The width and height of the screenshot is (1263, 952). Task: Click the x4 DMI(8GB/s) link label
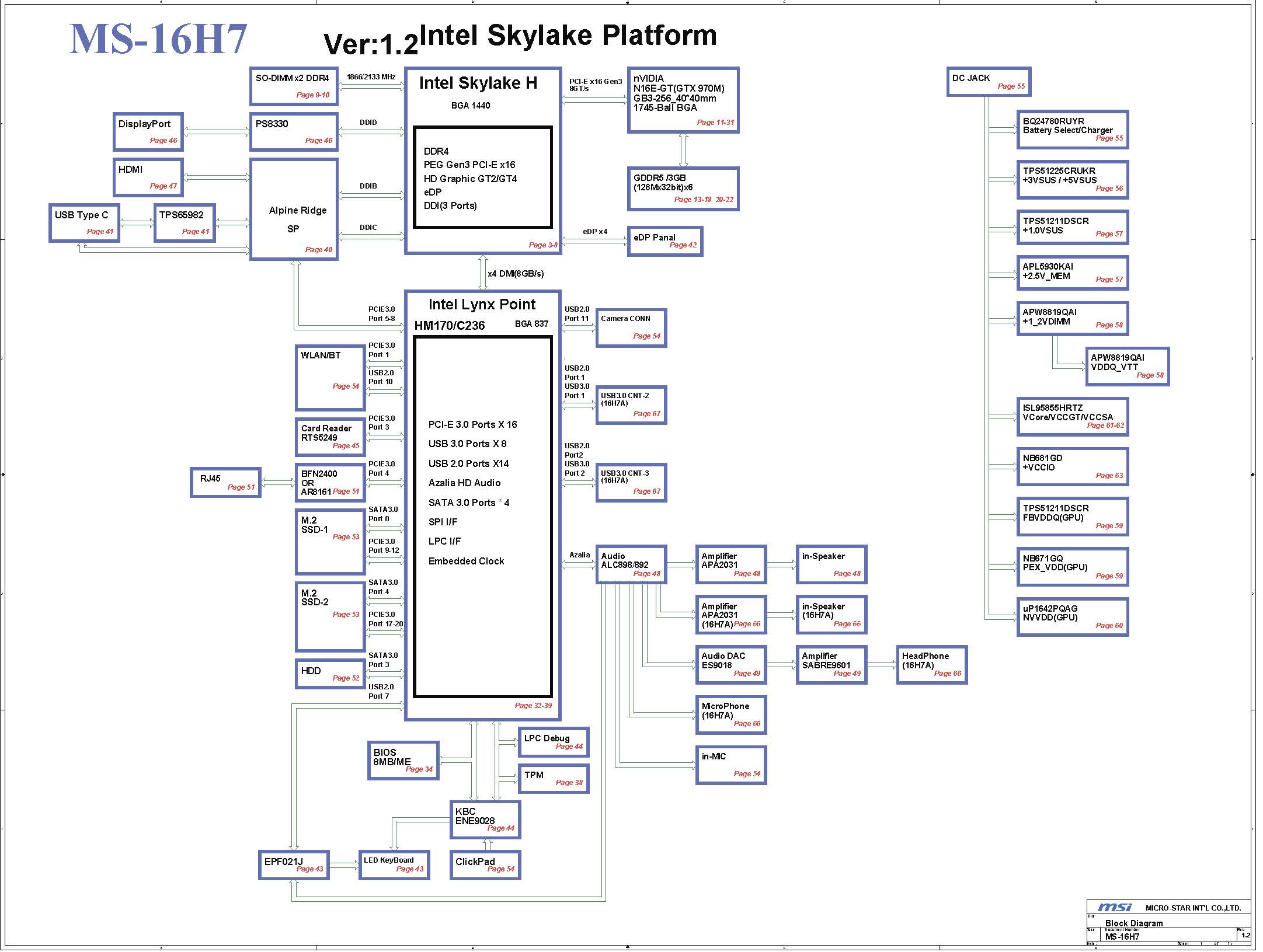pos(516,274)
